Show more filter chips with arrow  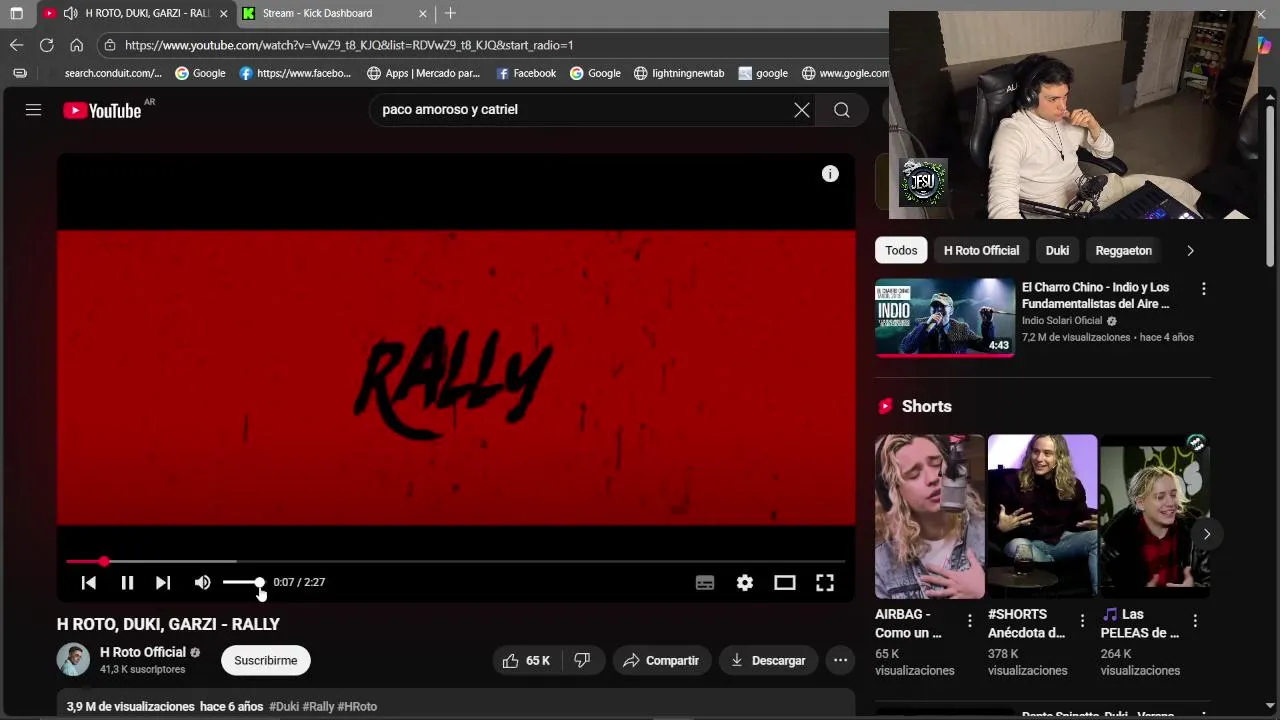click(1190, 250)
